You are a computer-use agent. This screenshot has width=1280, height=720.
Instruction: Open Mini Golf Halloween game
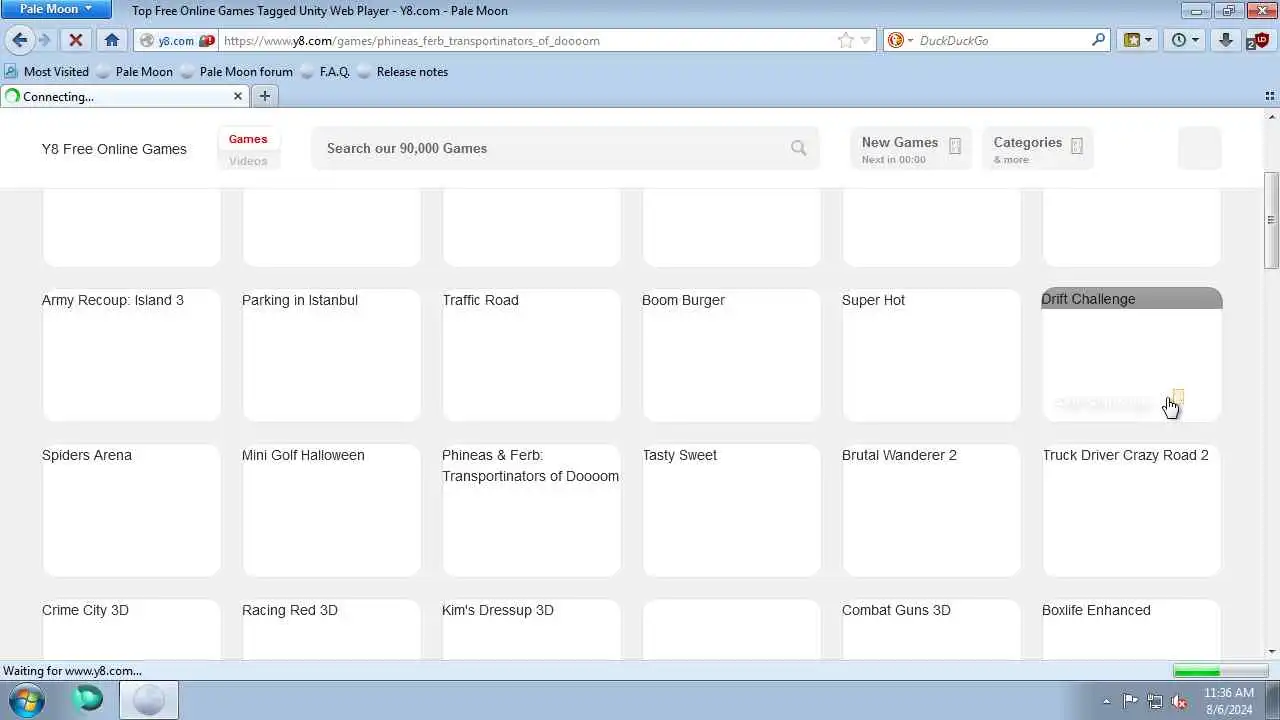tap(331, 510)
